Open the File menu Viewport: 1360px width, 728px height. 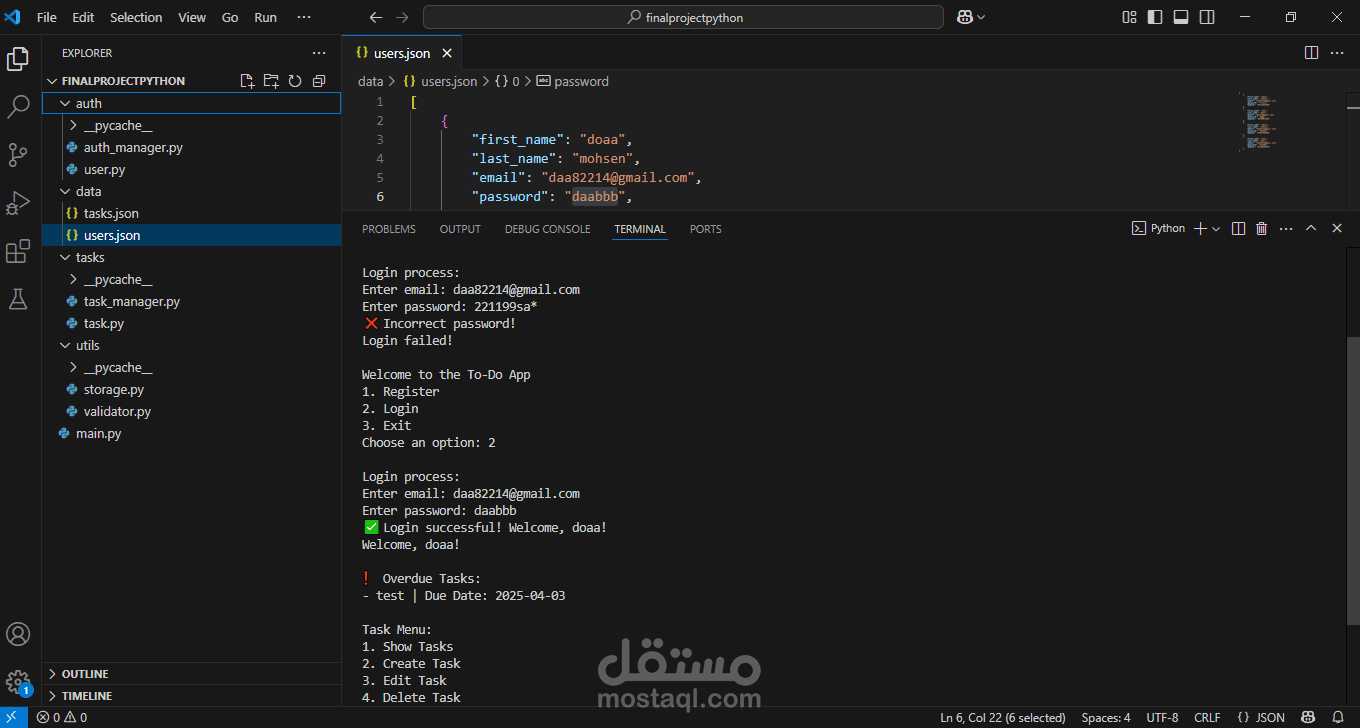click(46, 17)
